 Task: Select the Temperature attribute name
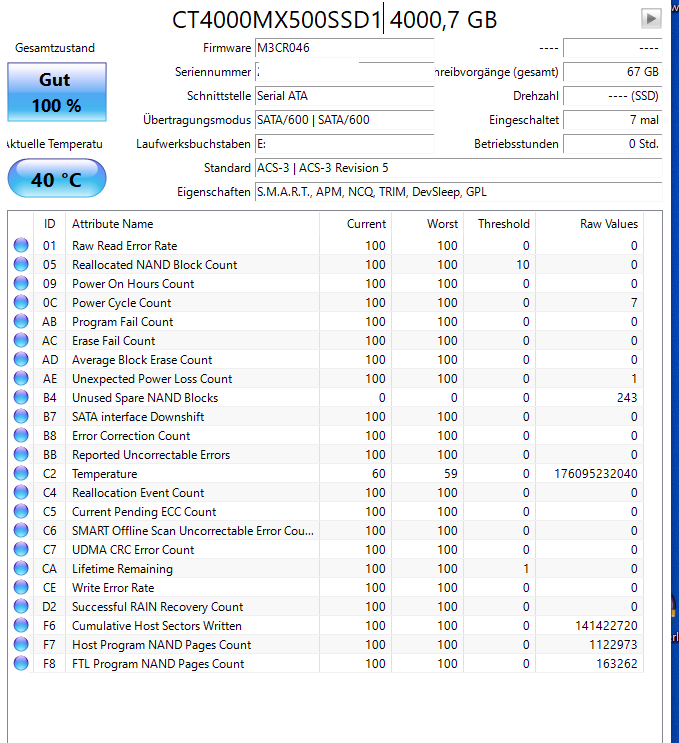[104, 474]
